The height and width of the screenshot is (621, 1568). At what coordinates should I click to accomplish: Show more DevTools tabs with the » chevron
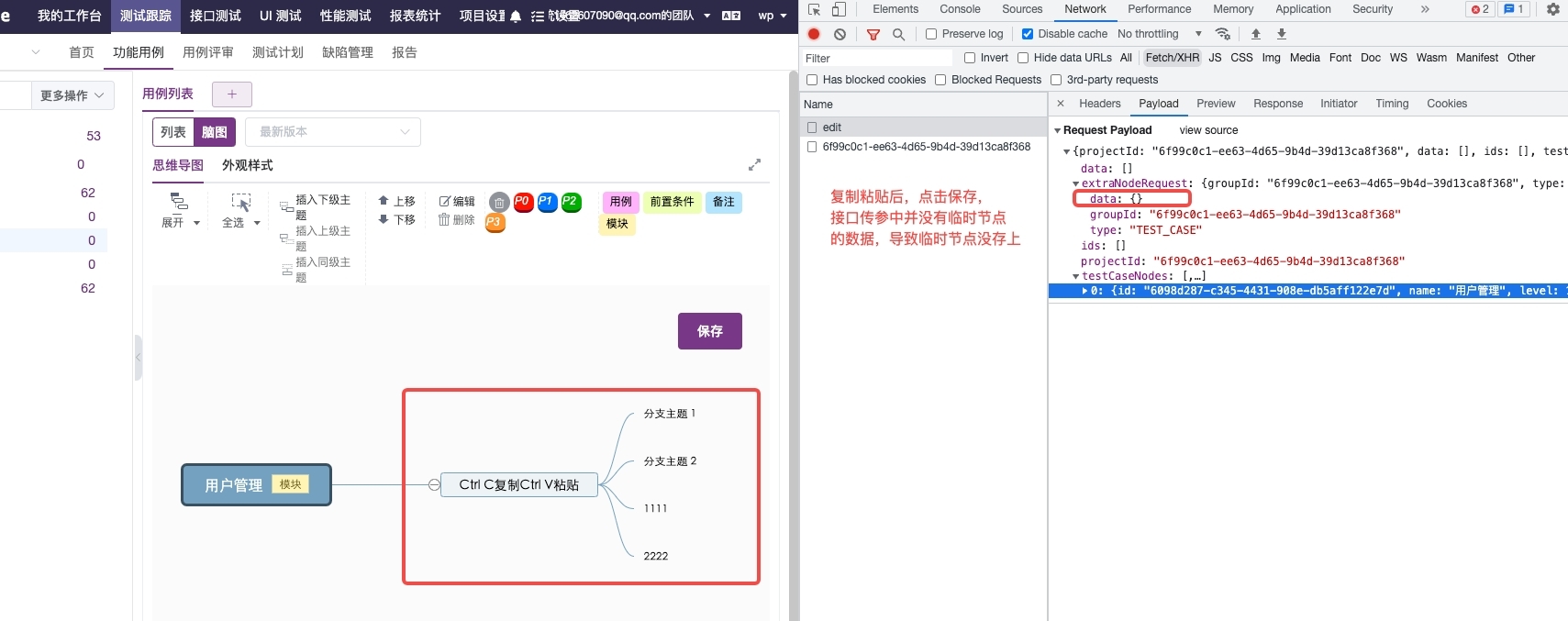pos(1425,9)
